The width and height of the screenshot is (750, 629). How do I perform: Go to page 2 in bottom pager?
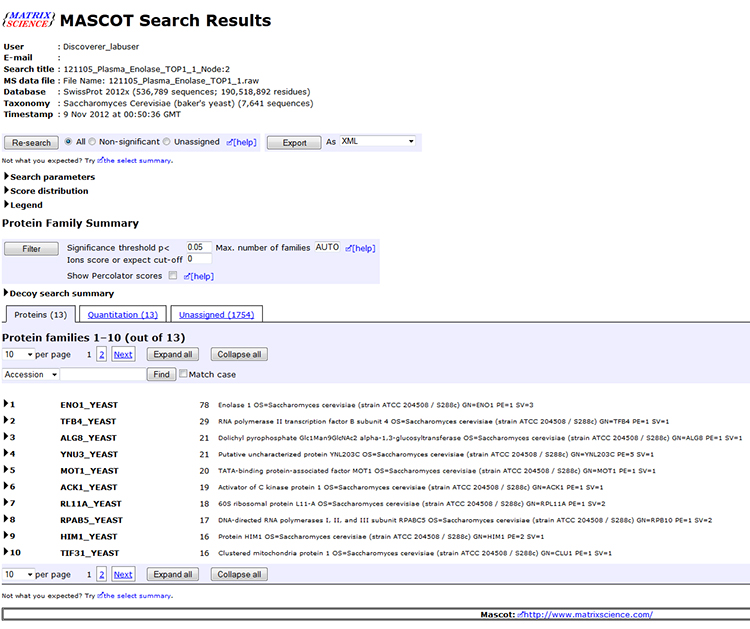(101, 574)
